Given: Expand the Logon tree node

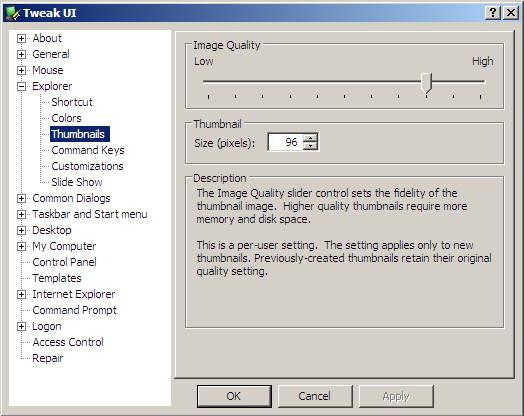Looking at the screenshot, I should (21, 326).
